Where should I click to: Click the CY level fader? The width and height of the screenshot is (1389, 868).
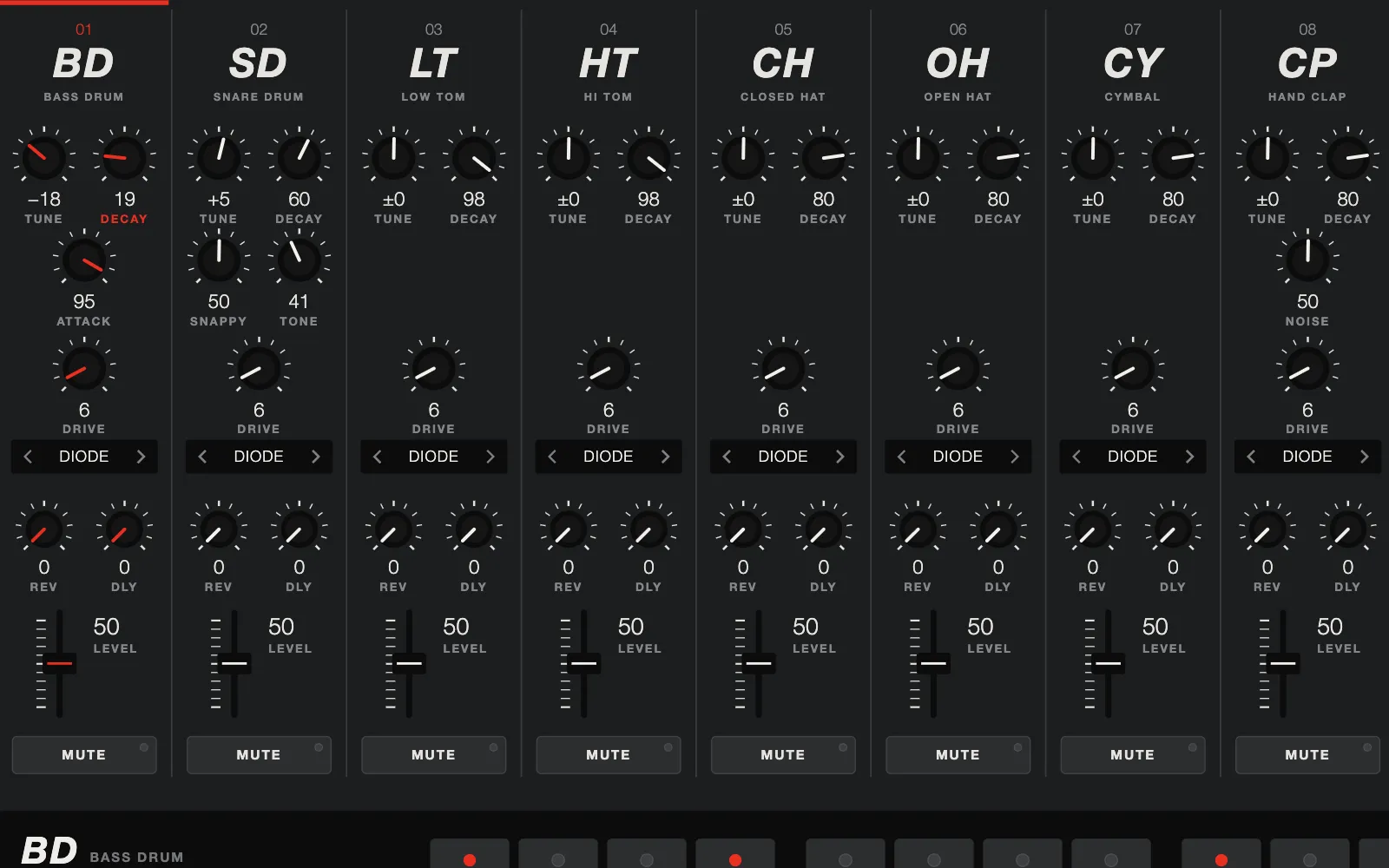pyautogui.click(x=1108, y=664)
